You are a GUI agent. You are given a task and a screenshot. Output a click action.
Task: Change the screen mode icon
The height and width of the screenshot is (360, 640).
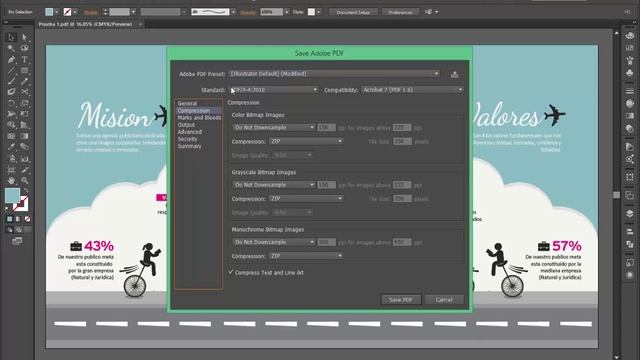point(17,241)
